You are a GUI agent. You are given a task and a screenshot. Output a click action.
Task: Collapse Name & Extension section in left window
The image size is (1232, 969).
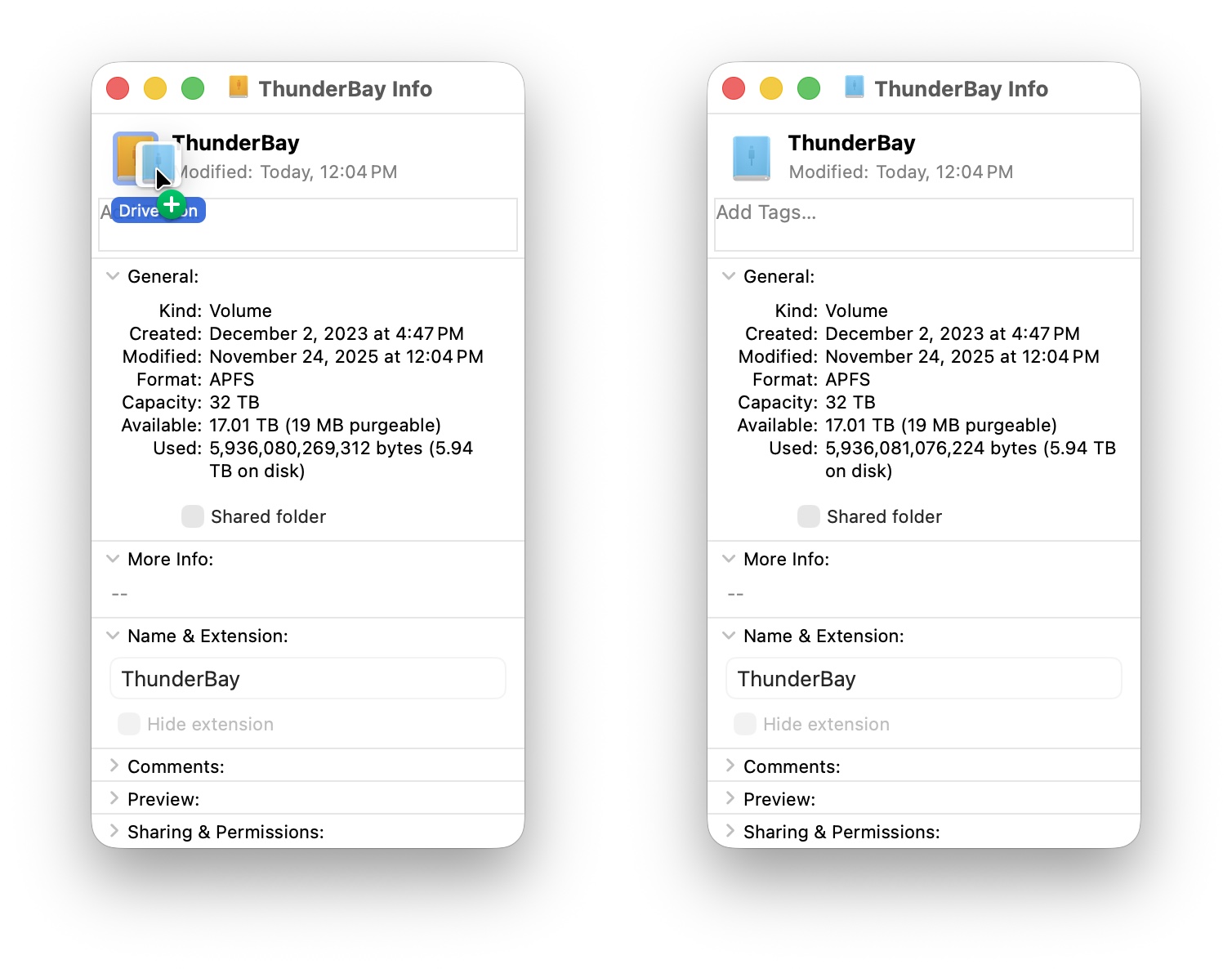(113, 636)
